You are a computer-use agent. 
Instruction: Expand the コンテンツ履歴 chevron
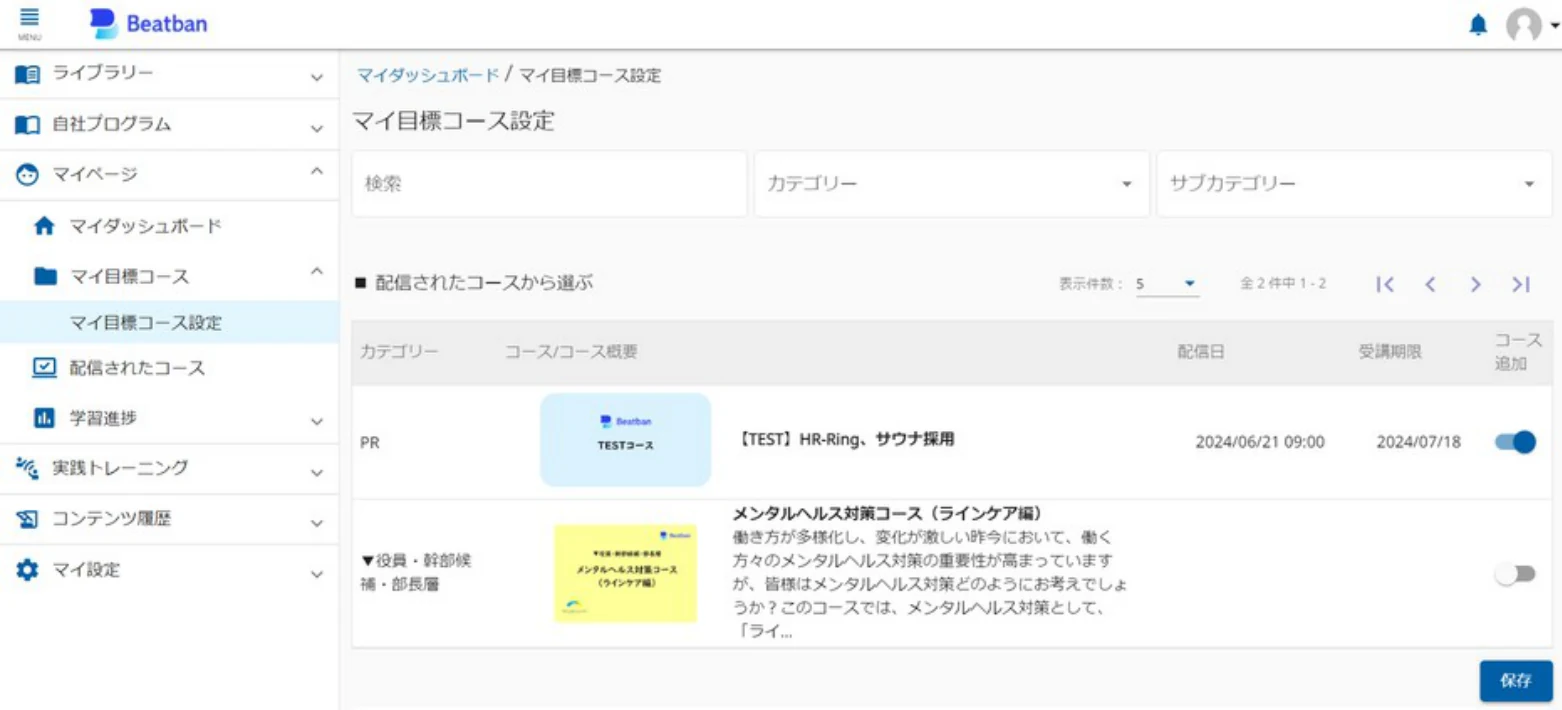[317, 523]
